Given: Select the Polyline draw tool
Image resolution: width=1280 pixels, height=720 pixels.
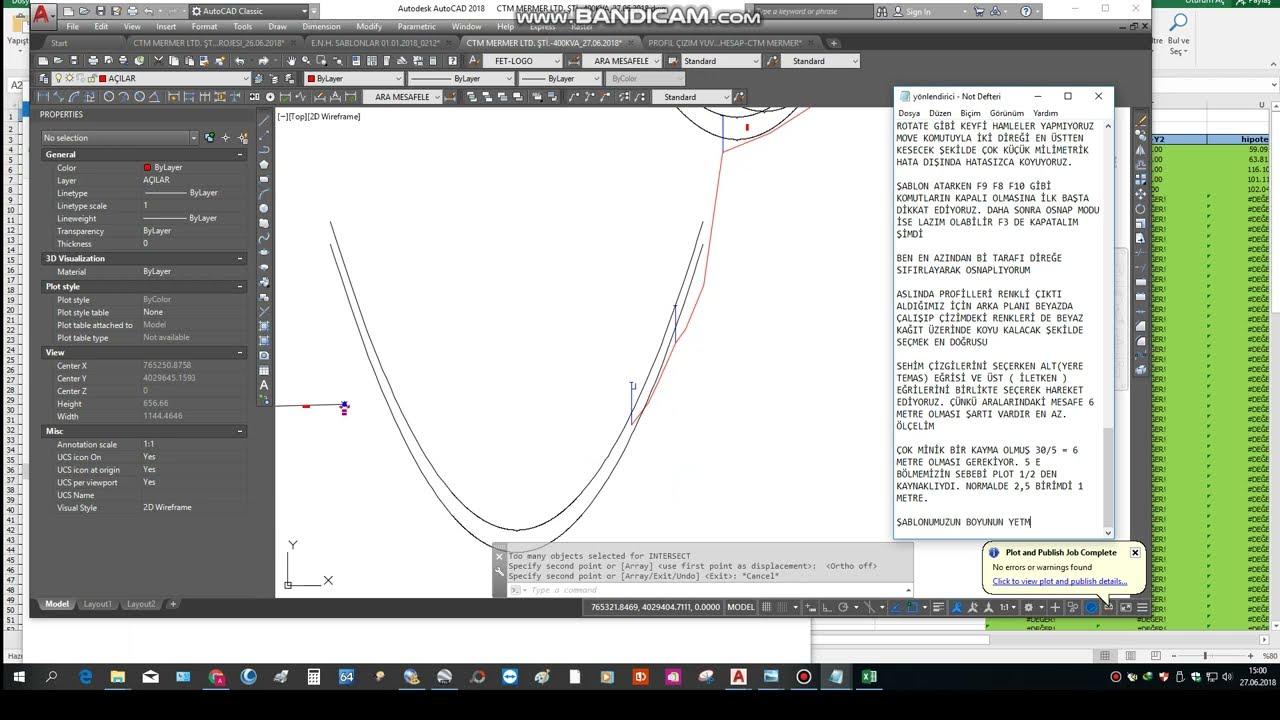Looking at the screenshot, I should click(262, 148).
